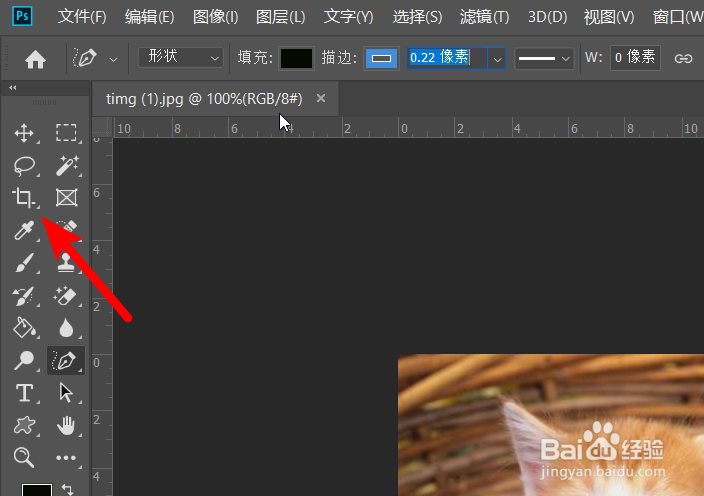Select the Lasso tool

pyautogui.click(x=24, y=166)
